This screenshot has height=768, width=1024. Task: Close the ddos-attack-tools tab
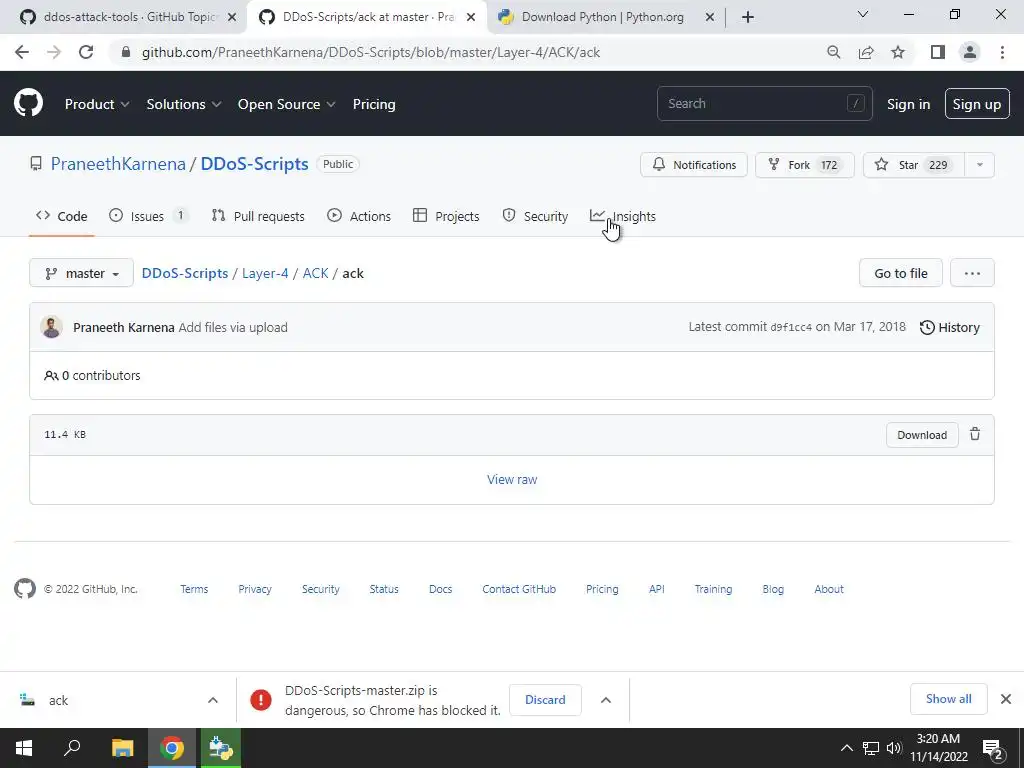click(x=232, y=18)
